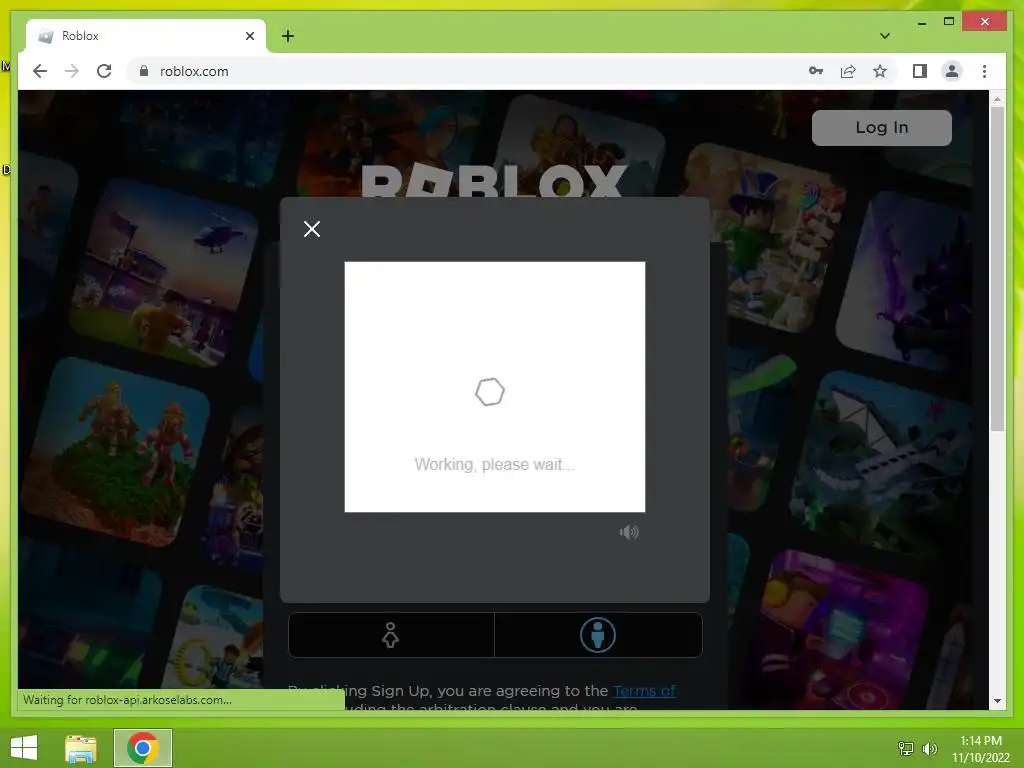Click scrollbar down arrow

(x=997, y=701)
